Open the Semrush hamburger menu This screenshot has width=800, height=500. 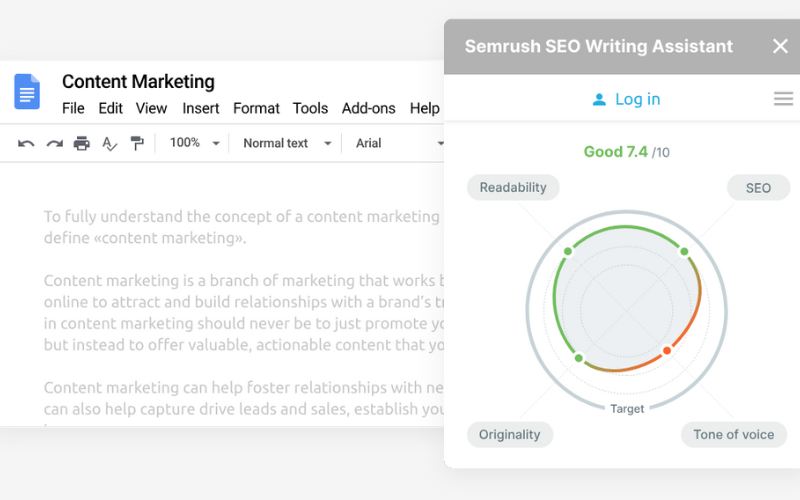tap(783, 99)
